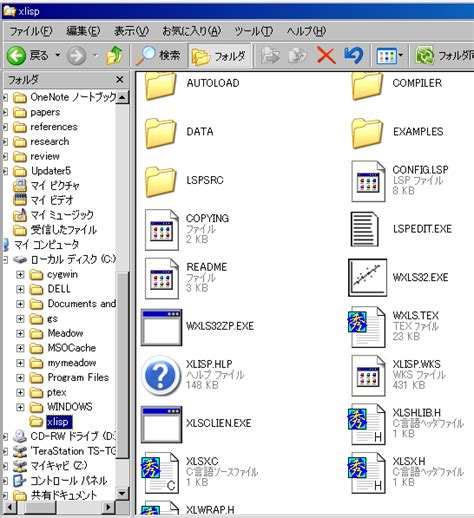Select the WXLS.TEX file icon

pos(367,327)
